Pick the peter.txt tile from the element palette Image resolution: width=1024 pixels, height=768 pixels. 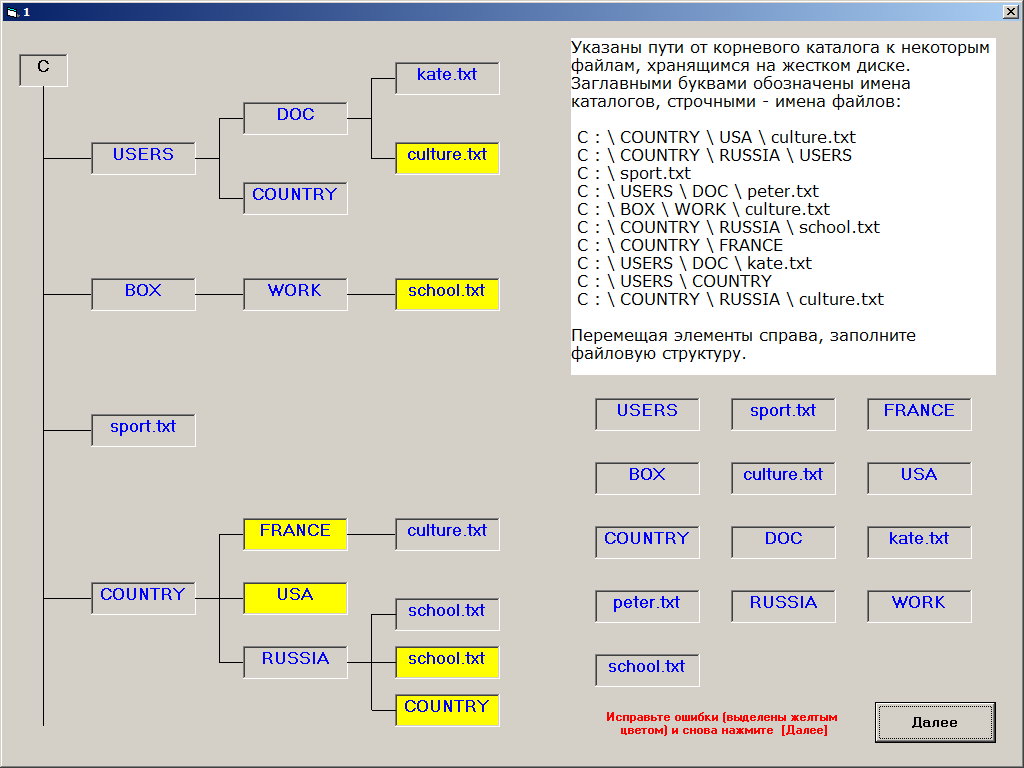[647, 606]
